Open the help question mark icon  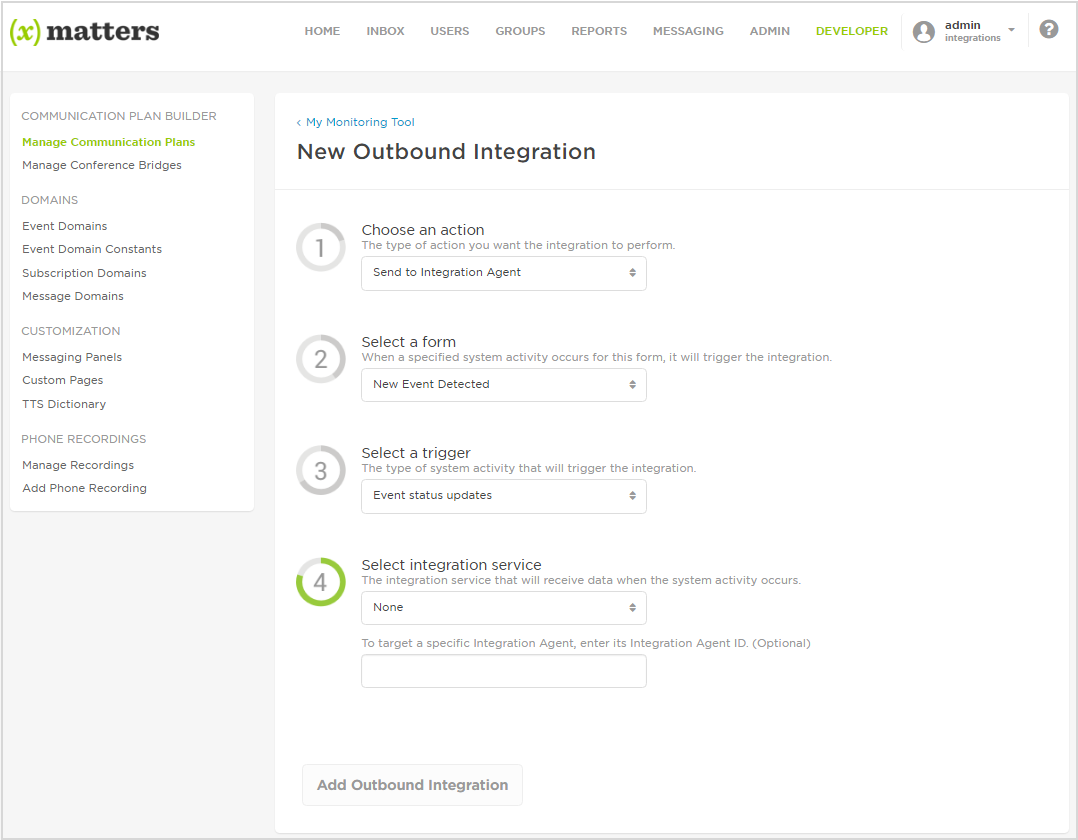click(x=1048, y=30)
